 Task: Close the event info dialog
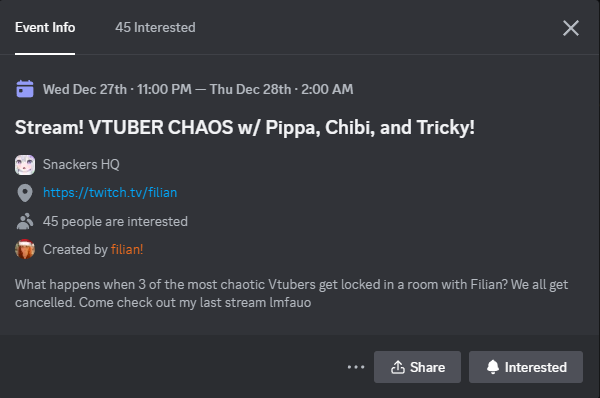[571, 28]
